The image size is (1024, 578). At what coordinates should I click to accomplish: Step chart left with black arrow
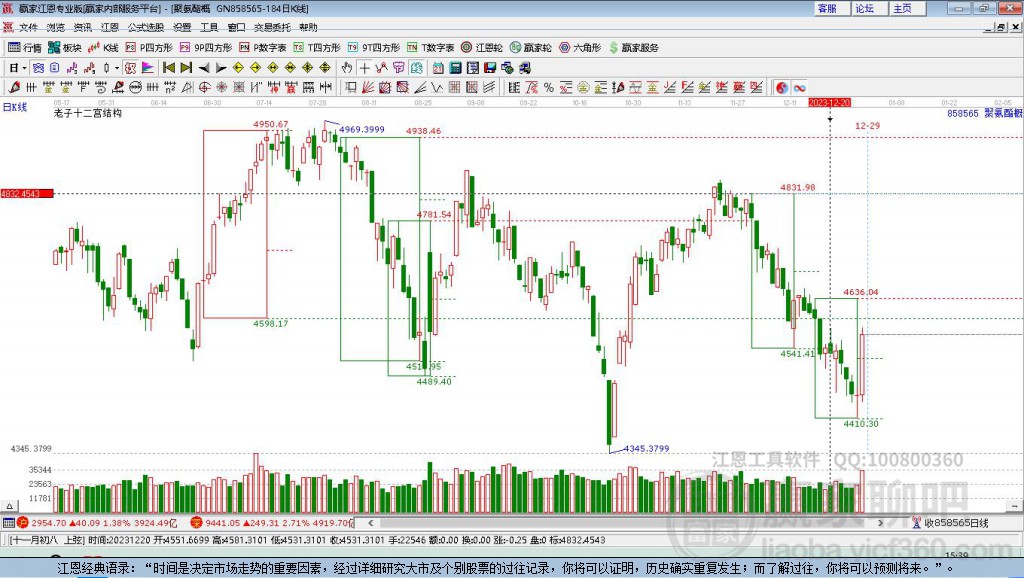click(204, 68)
